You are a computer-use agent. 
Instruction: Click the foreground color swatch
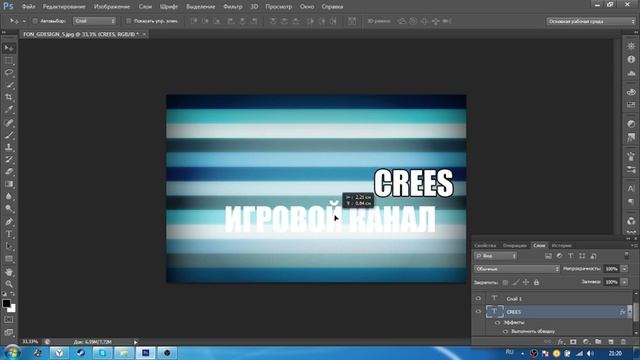pyautogui.click(x=7, y=303)
